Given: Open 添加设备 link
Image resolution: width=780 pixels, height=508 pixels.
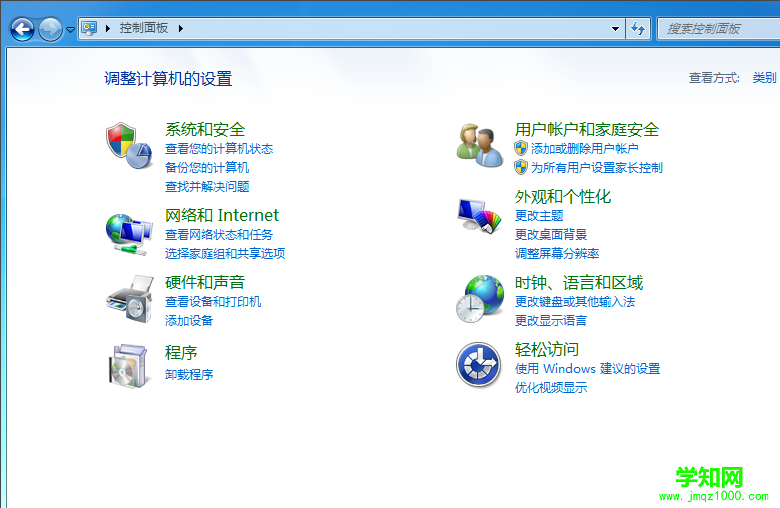Looking at the screenshot, I should tap(189, 320).
